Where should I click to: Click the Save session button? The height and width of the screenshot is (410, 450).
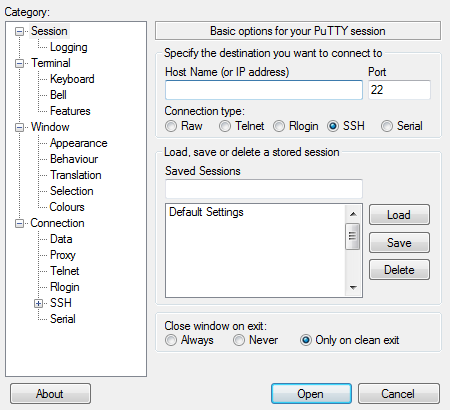(399, 243)
